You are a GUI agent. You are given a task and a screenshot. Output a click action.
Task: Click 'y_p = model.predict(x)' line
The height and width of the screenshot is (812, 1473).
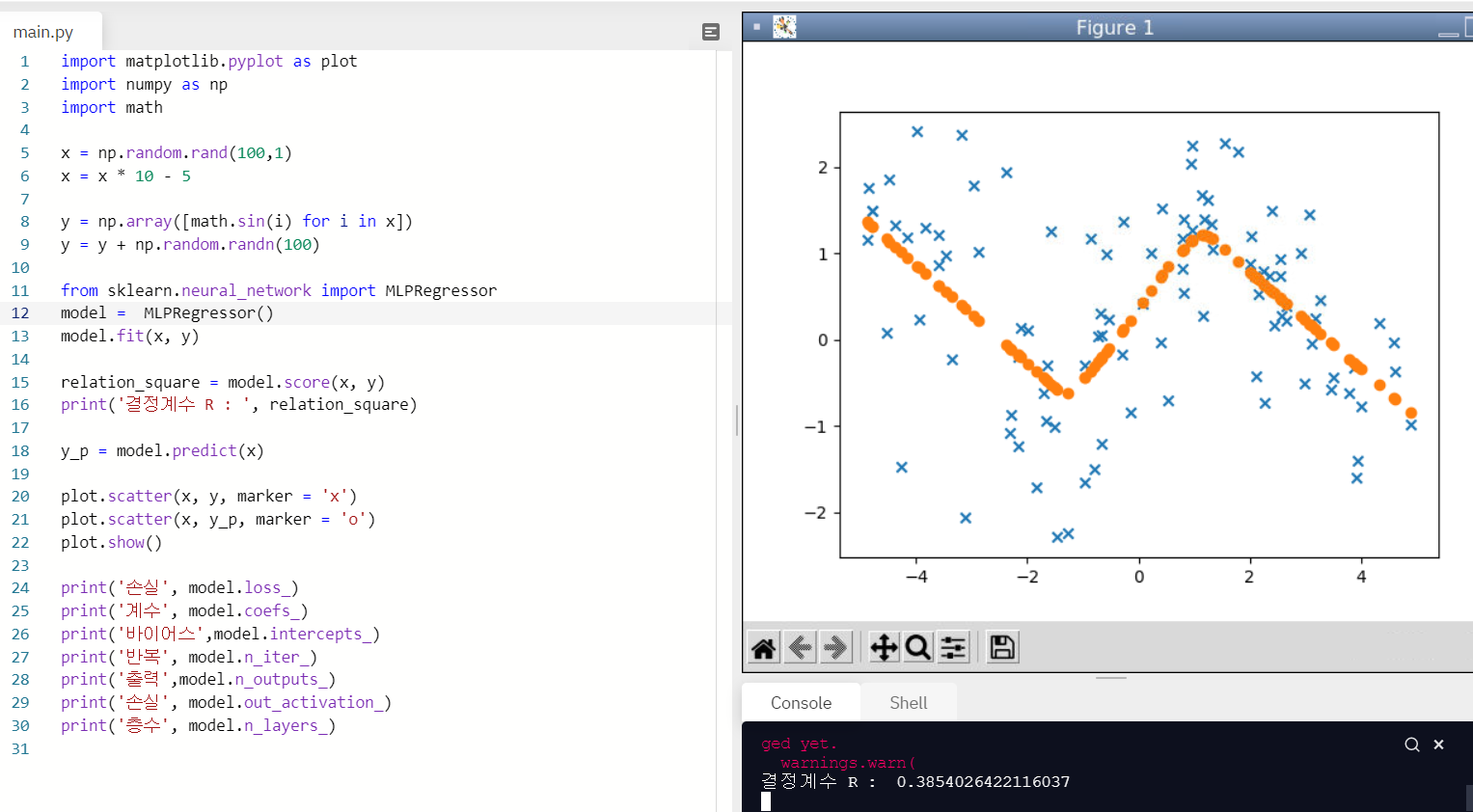[162, 451]
